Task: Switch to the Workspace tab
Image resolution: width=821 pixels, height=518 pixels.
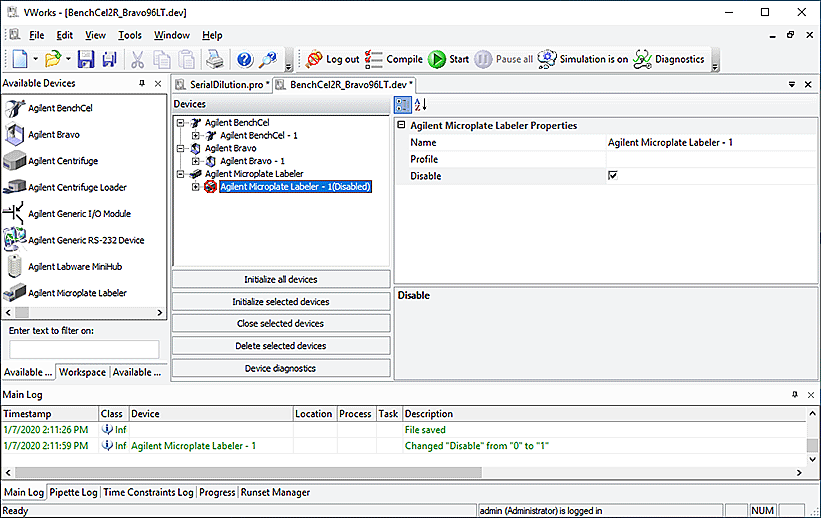Action: pyautogui.click(x=82, y=372)
